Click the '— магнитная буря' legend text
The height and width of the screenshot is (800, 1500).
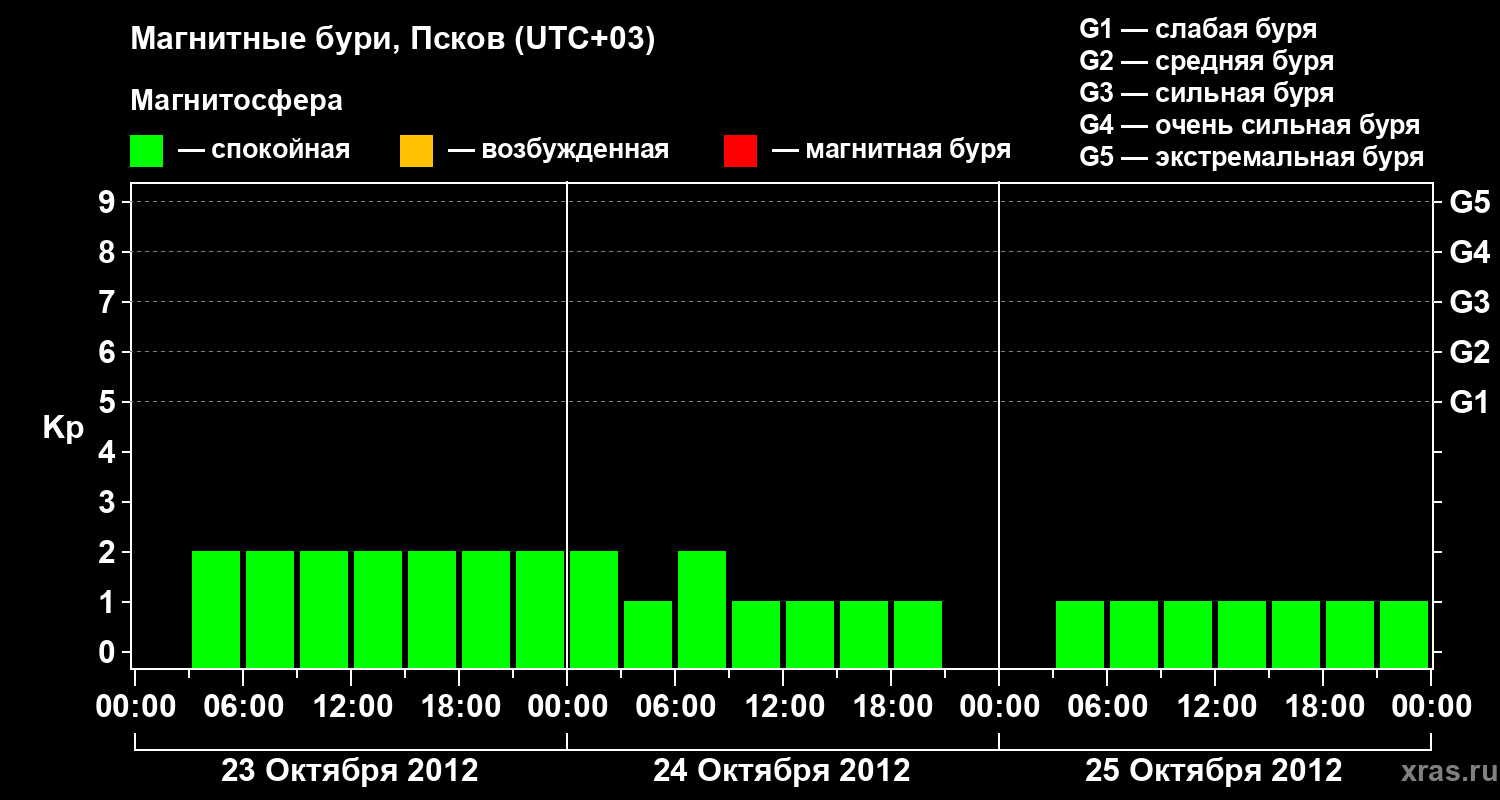(891, 151)
